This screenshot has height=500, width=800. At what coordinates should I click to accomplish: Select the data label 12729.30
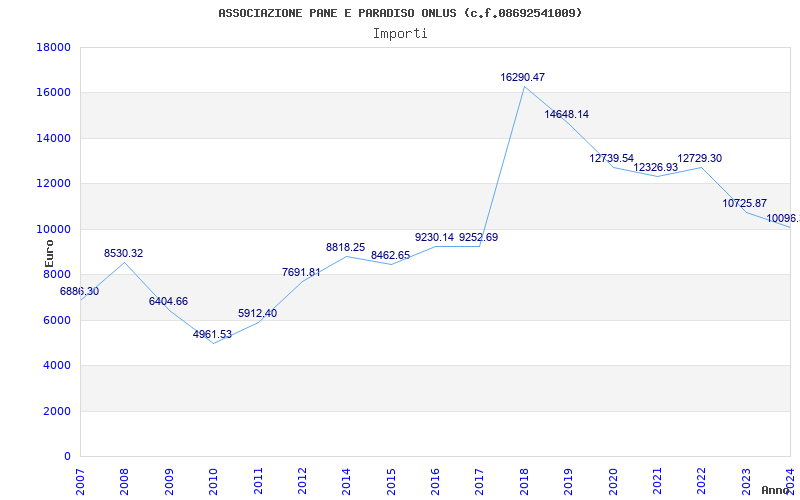point(699,158)
